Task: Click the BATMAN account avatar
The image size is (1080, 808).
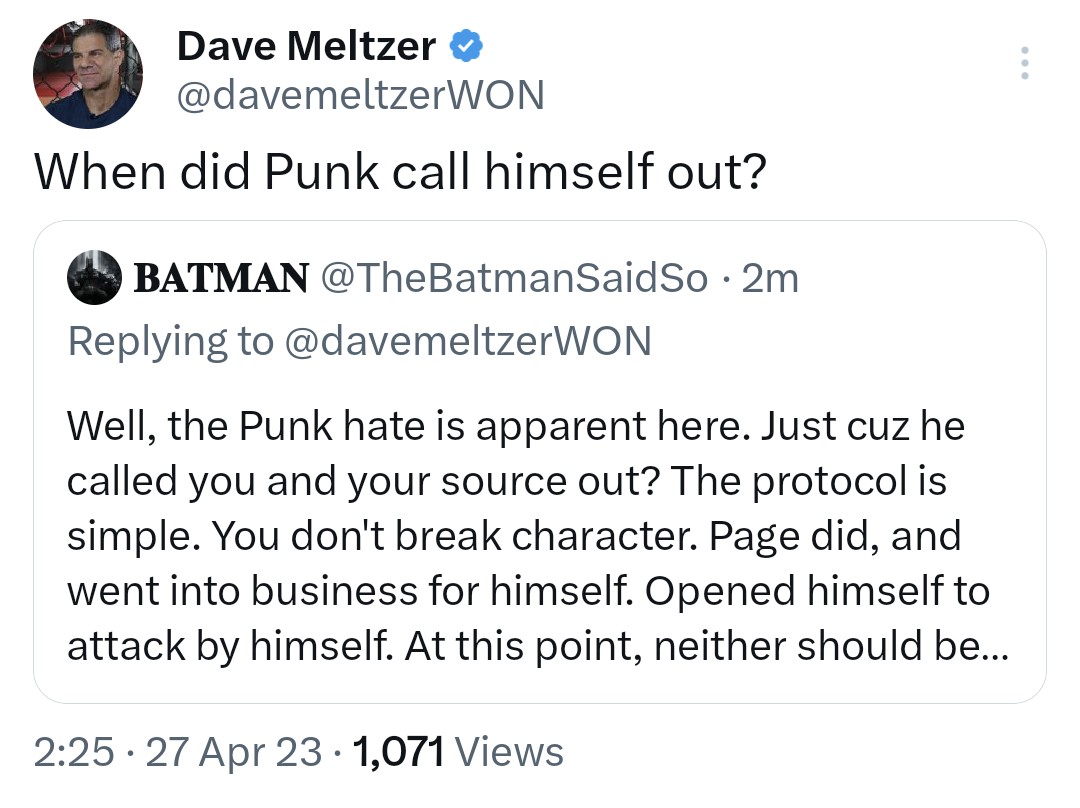Action: pyautogui.click(x=95, y=277)
